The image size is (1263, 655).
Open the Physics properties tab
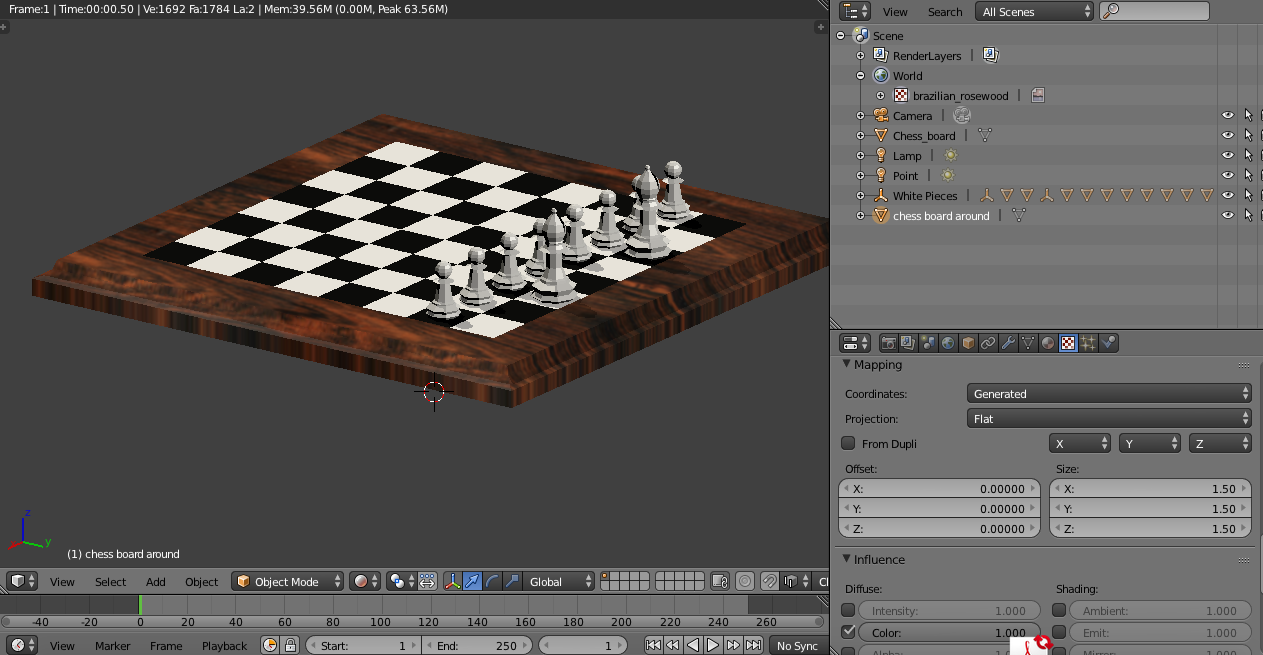click(x=1108, y=343)
